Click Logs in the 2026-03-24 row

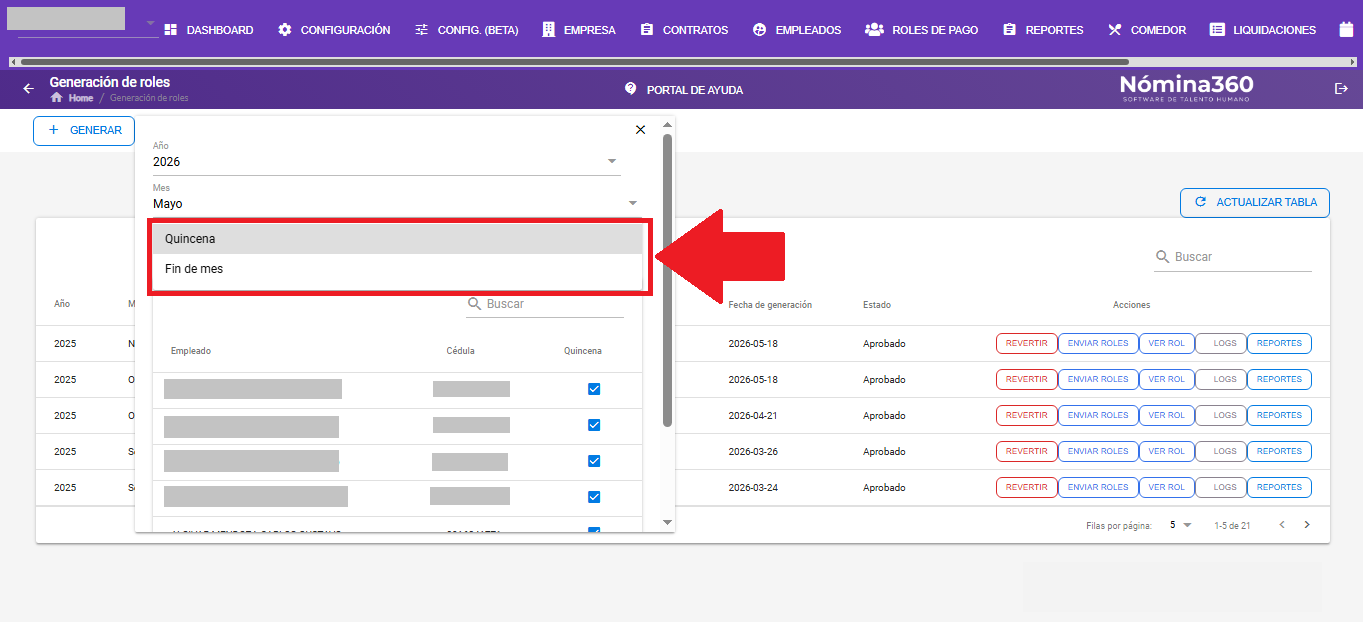click(x=1221, y=487)
